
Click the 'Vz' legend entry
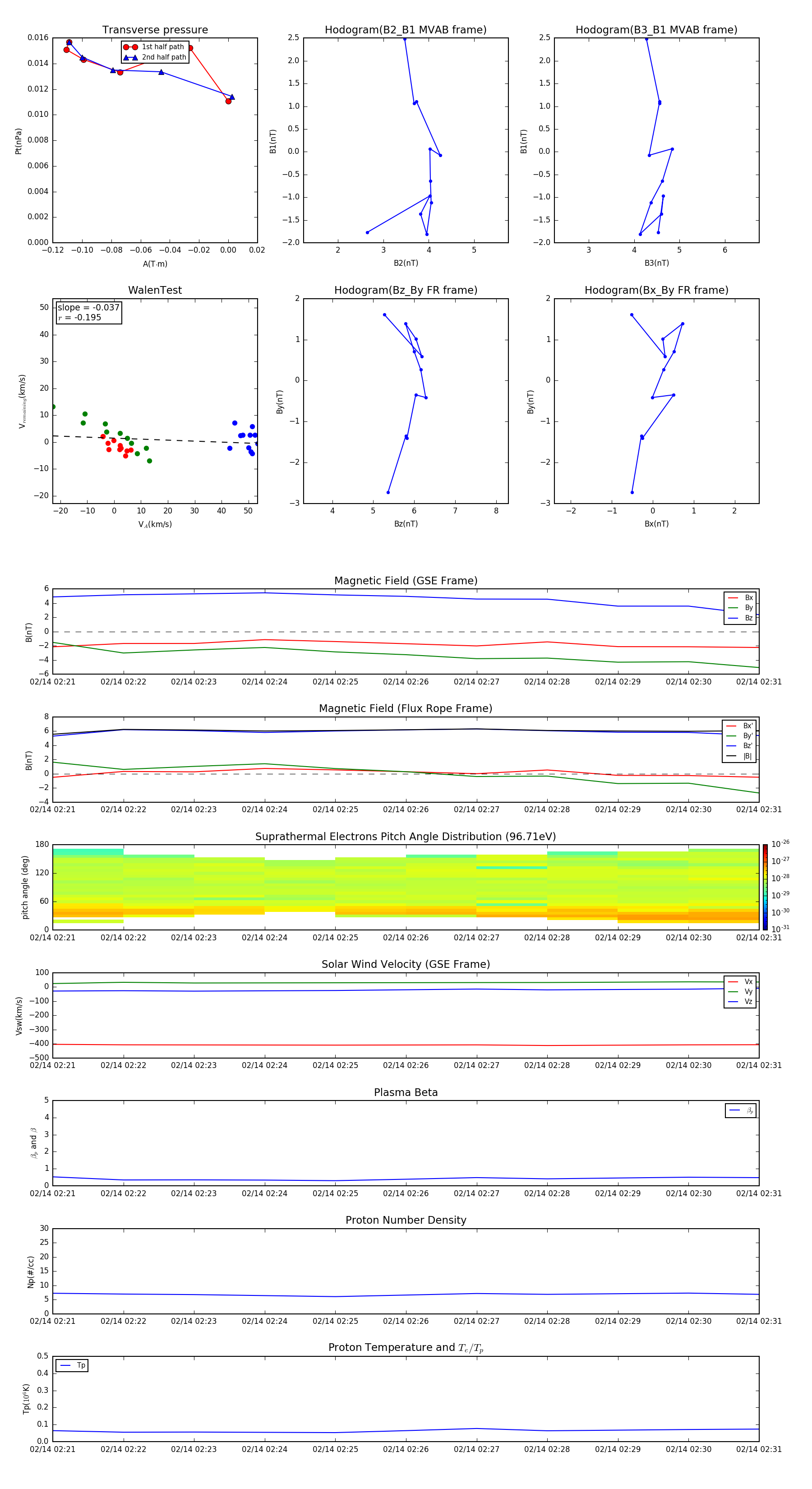[740, 1002]
